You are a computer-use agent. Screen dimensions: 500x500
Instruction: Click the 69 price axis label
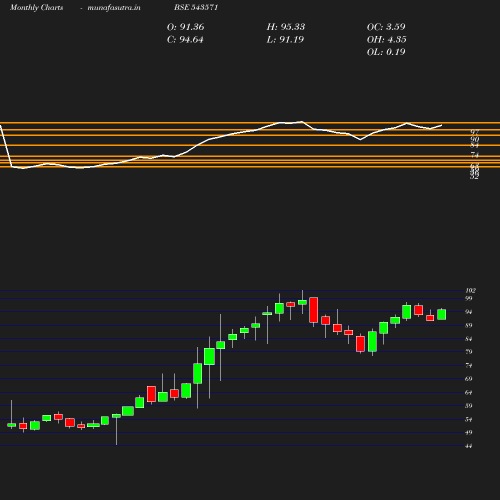coord(469,379)
